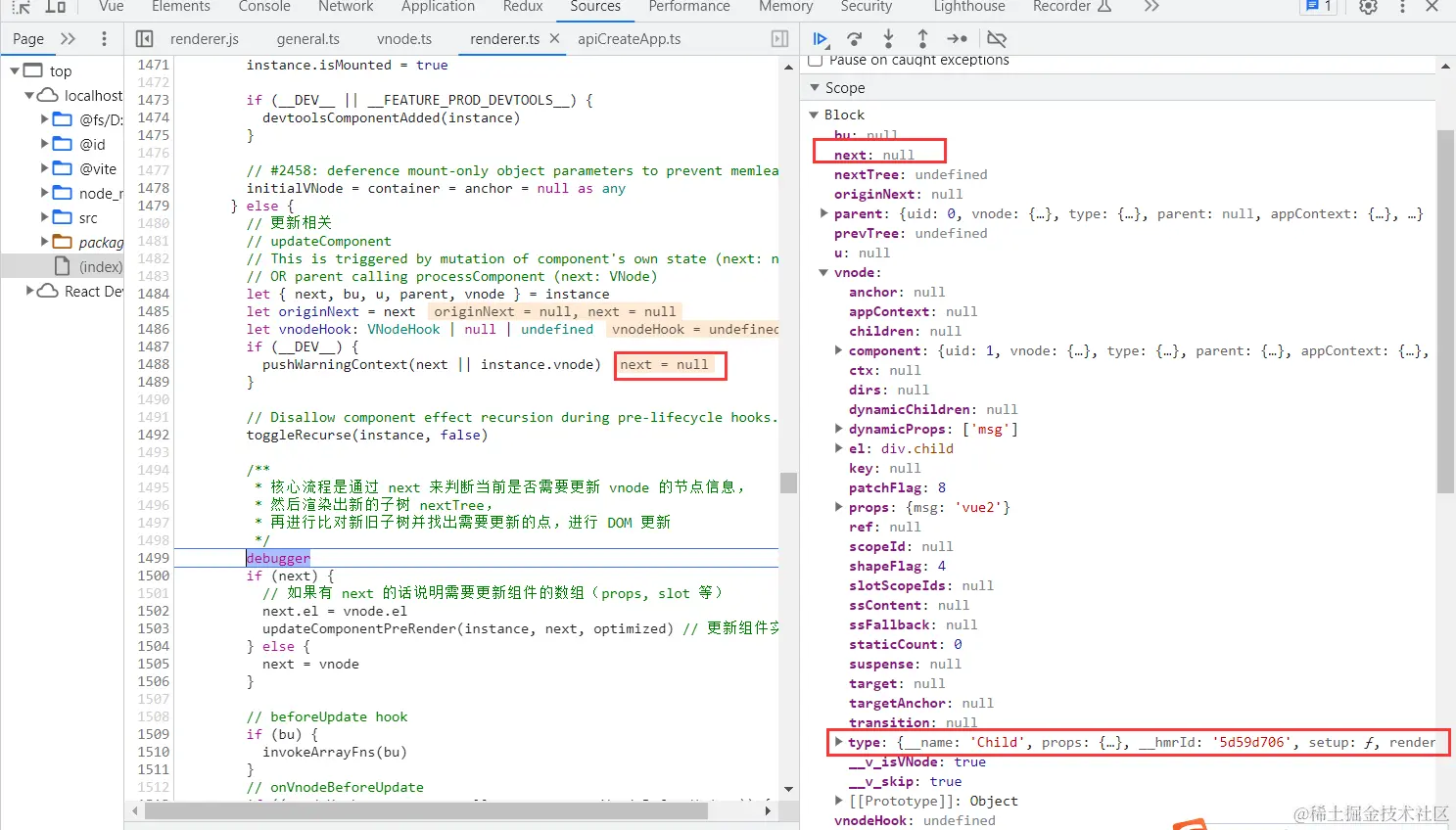Screen dimensions: 1456x830
Task: Step out of the current function
Action: point(922,39)
